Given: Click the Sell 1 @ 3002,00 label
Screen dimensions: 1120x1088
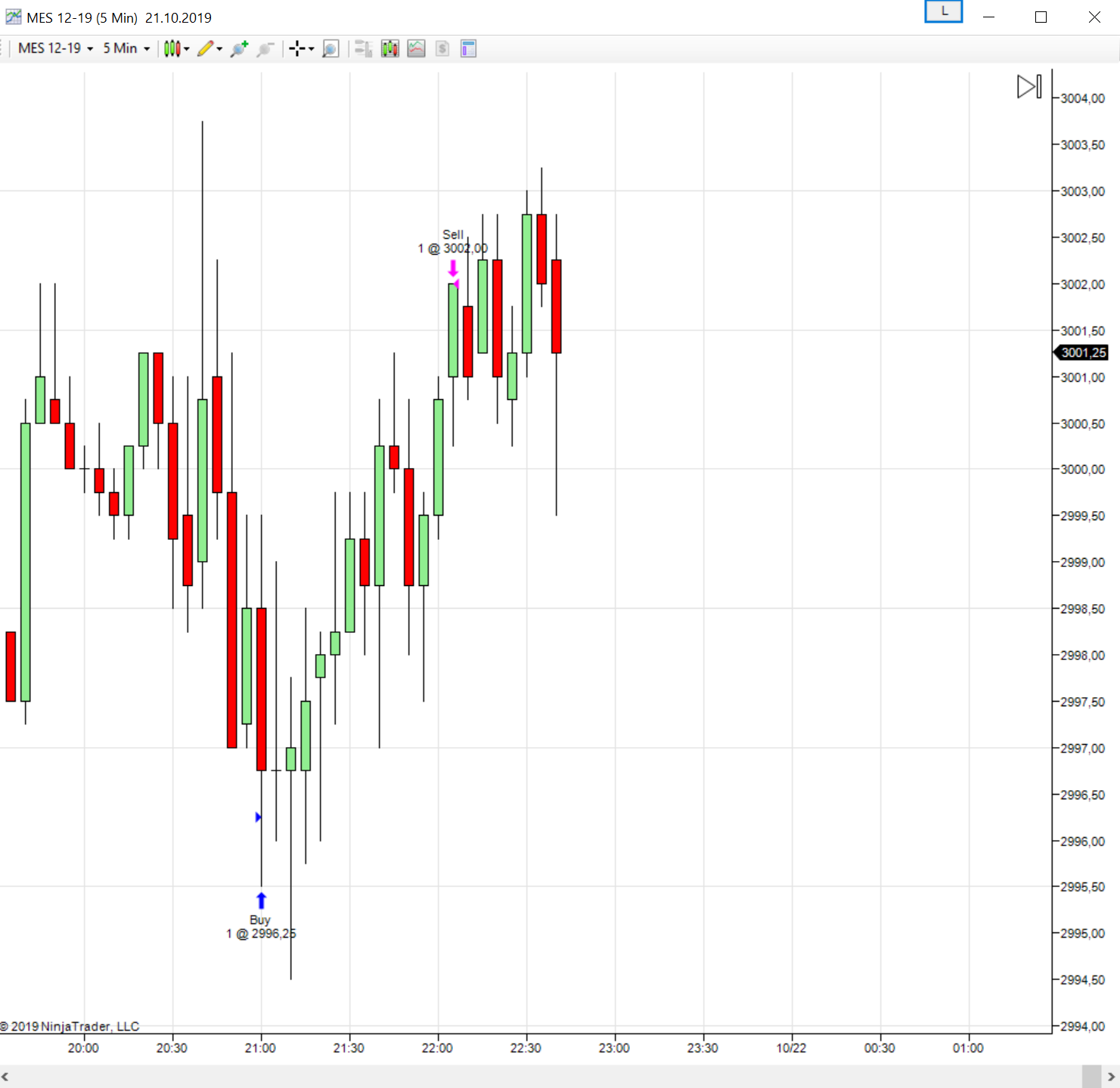Looking at the screenshot, I should pyautogui.click(x=453, y=241).
